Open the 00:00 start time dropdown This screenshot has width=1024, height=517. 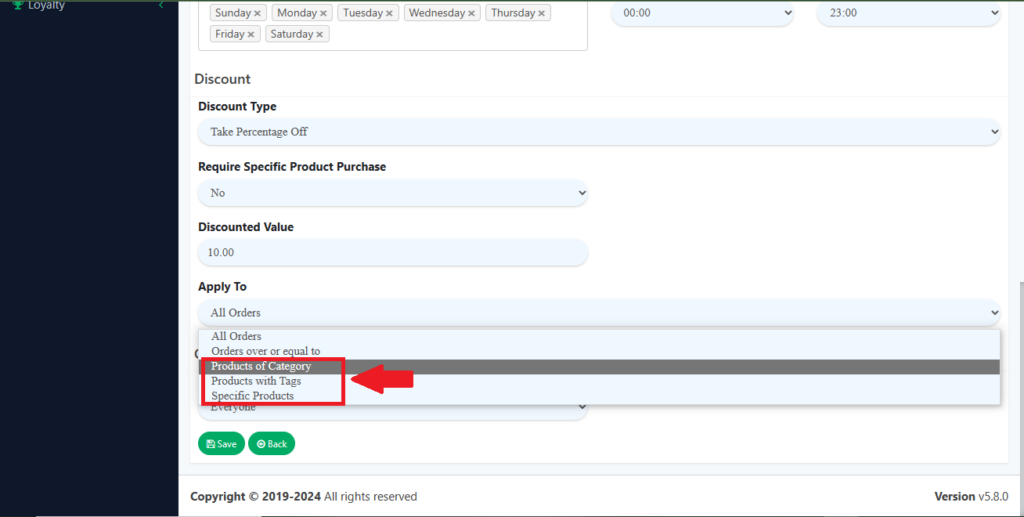click(702, 13)
